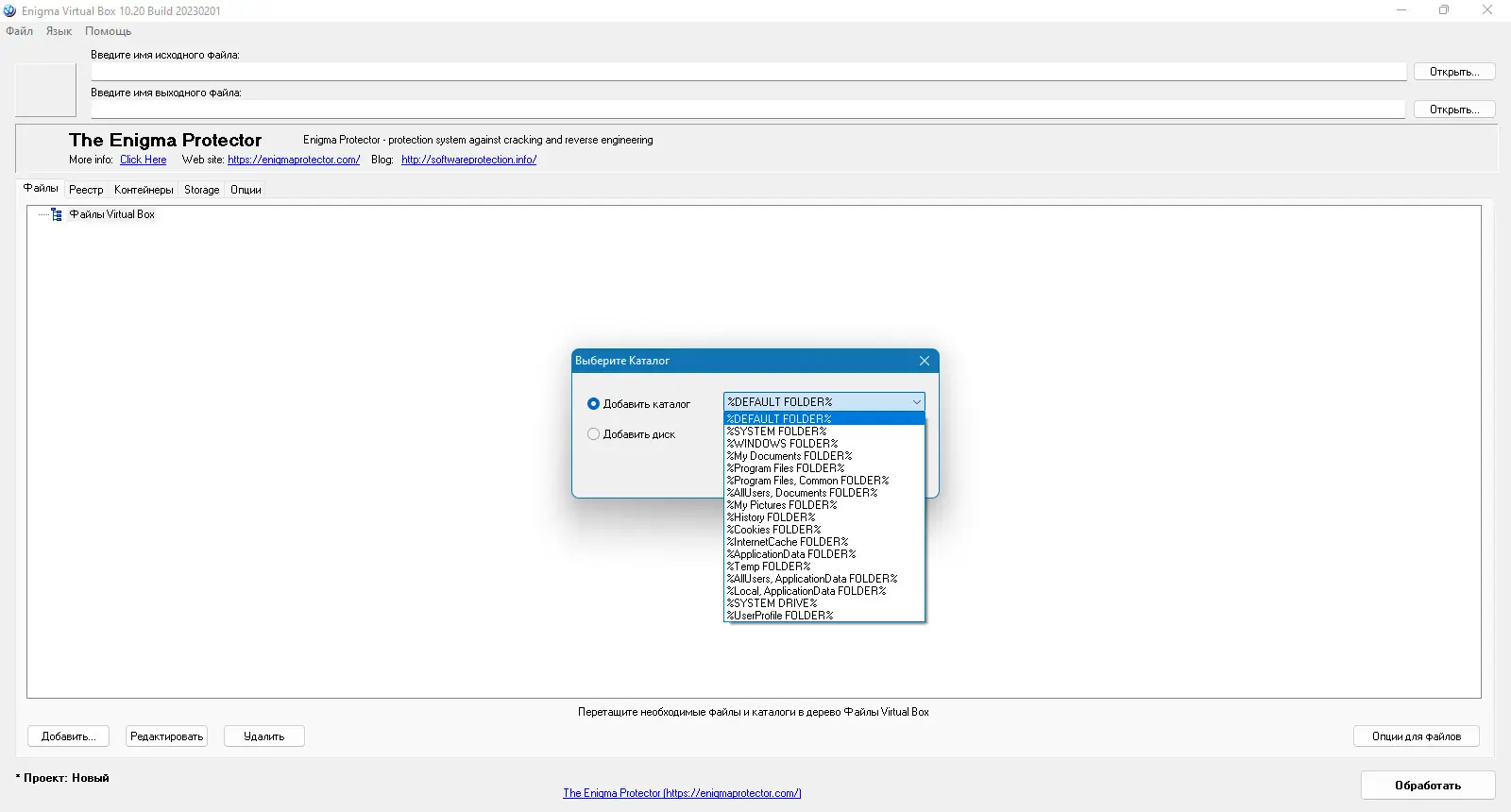Open the Язык menu

click(59, 31)
